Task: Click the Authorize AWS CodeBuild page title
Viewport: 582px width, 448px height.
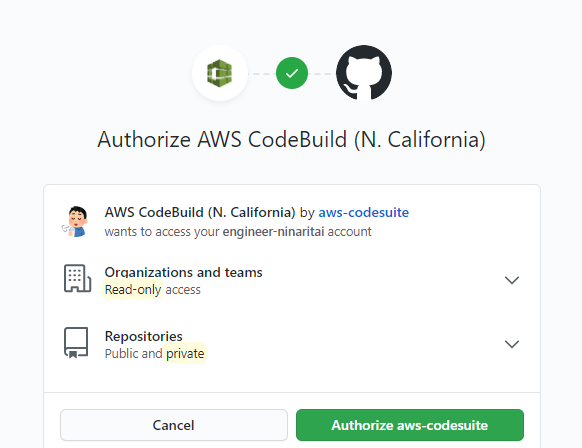Action: tap(291, 140)
